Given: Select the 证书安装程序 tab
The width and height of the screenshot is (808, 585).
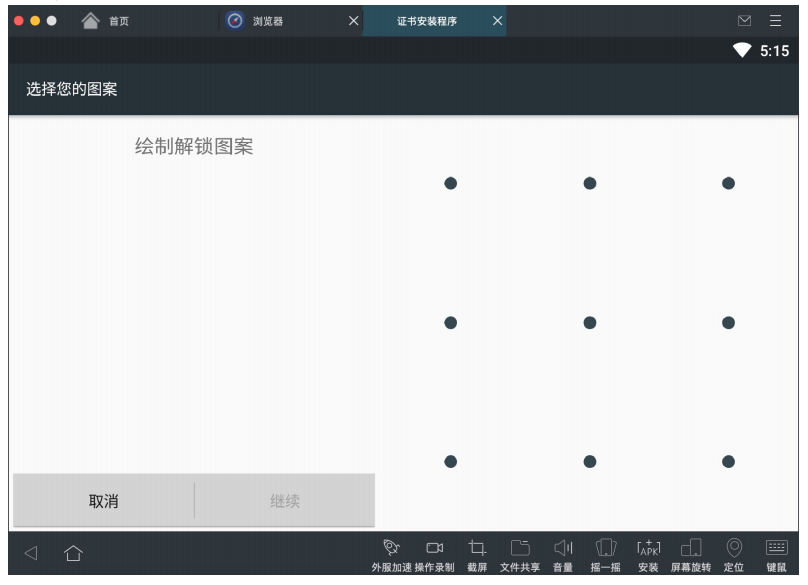Looking at the screenshot, I should point(427,21).
